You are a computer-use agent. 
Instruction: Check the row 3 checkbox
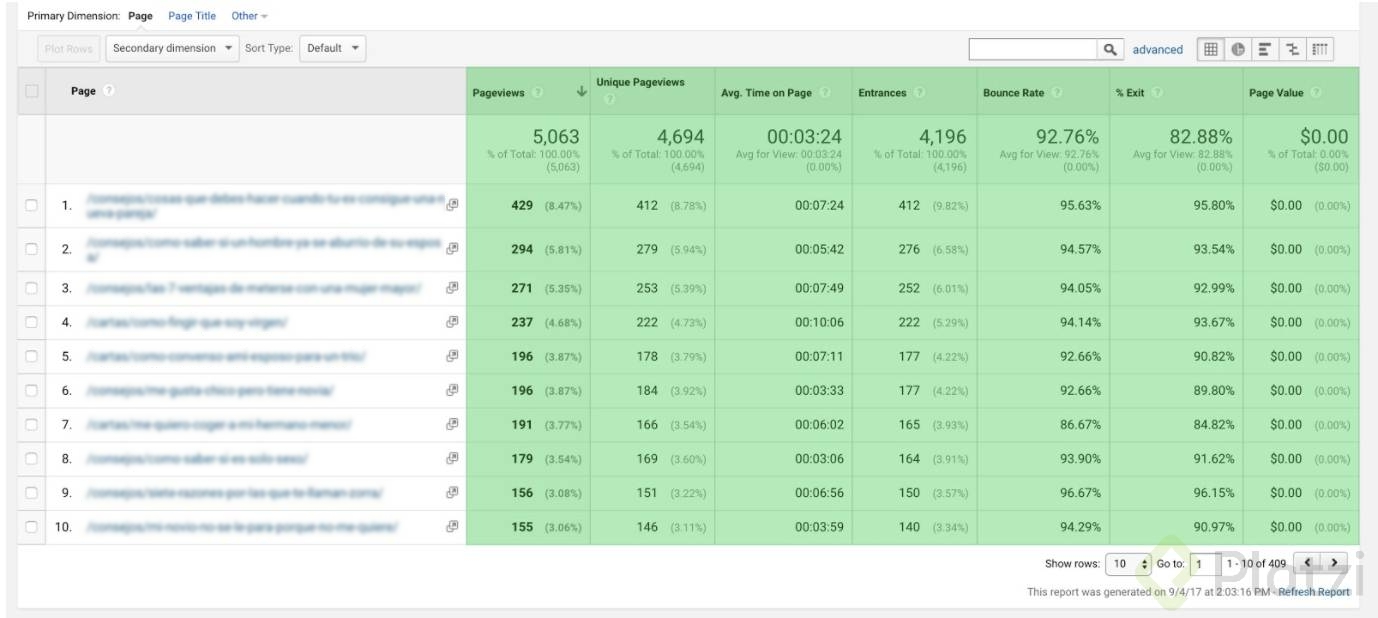pos(32,288)
